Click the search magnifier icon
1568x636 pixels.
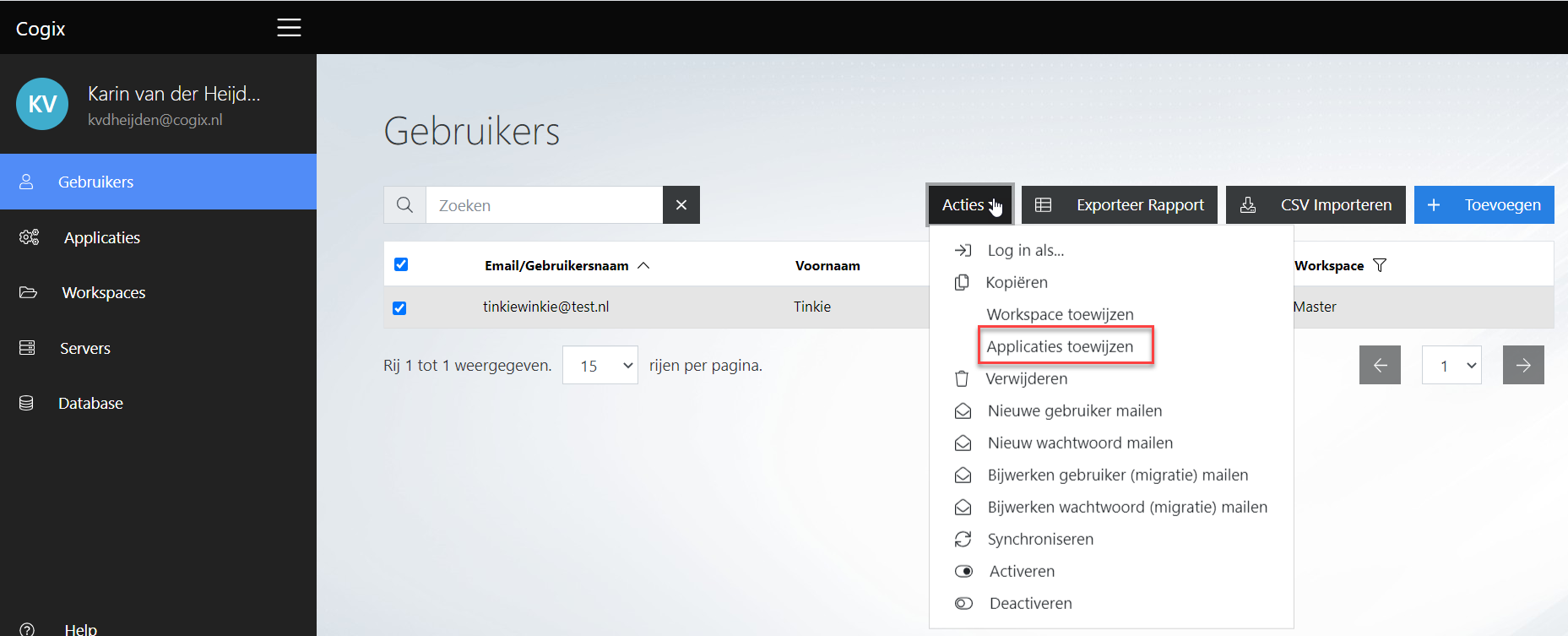[x=404, y=205]
